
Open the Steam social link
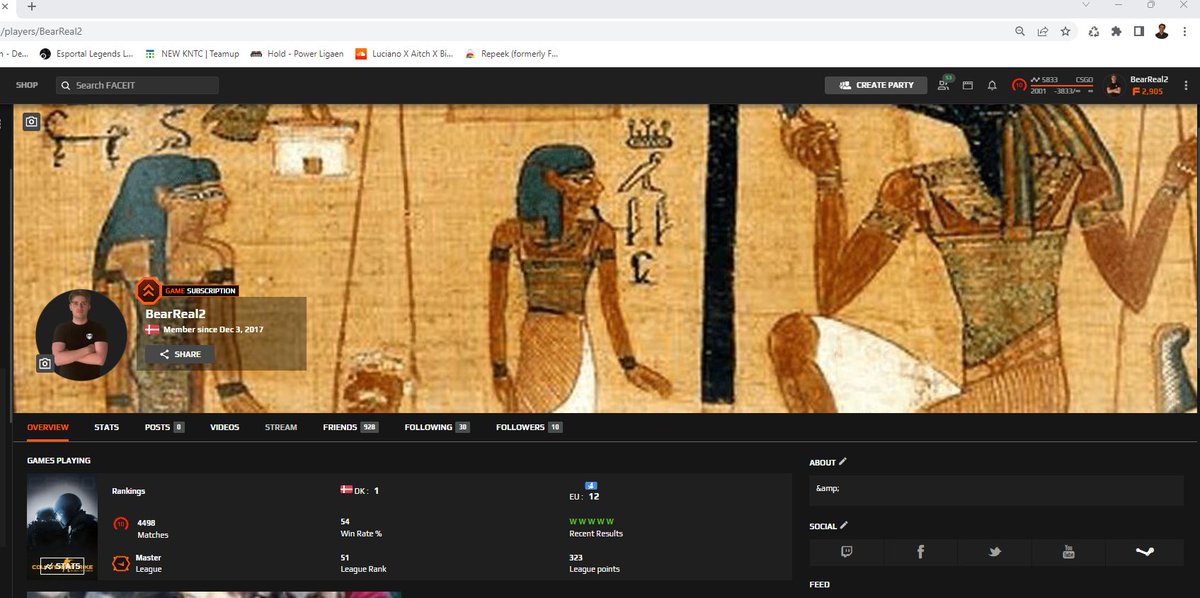tap(1144, 552)
